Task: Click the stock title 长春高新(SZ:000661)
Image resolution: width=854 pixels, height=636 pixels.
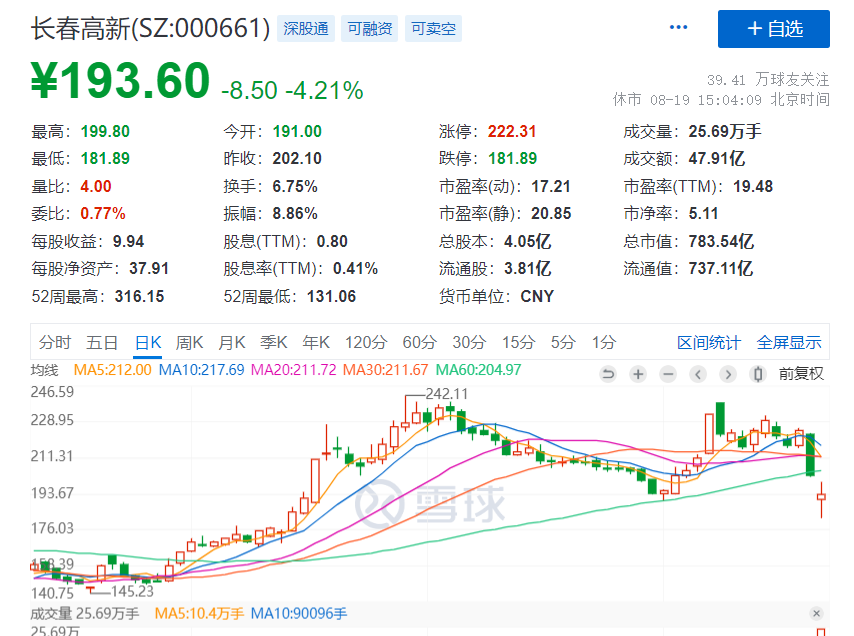Action: tap(150, 28)
